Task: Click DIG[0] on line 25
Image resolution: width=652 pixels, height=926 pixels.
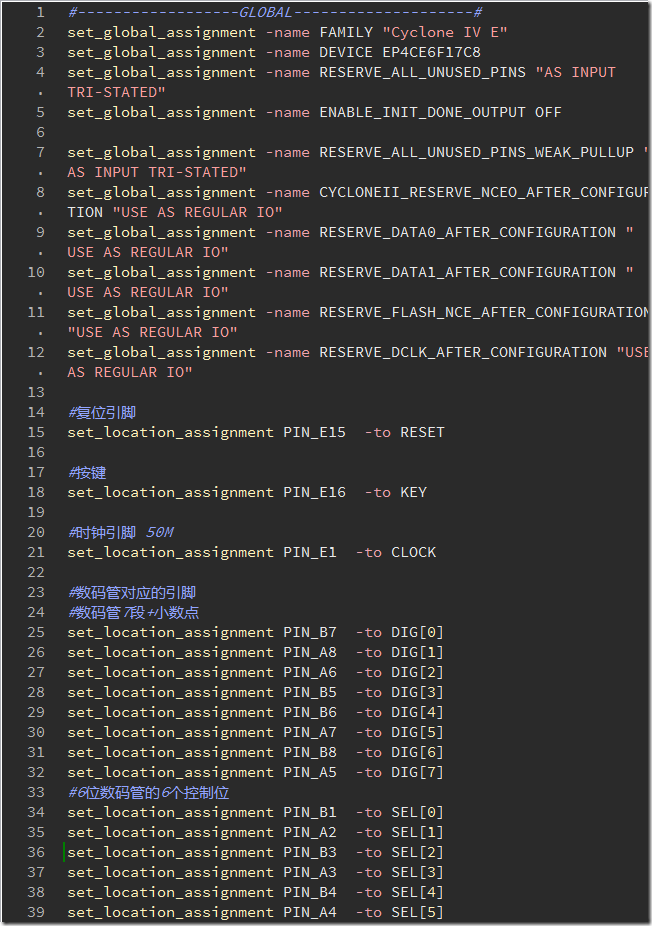Action: coord(417,633)
